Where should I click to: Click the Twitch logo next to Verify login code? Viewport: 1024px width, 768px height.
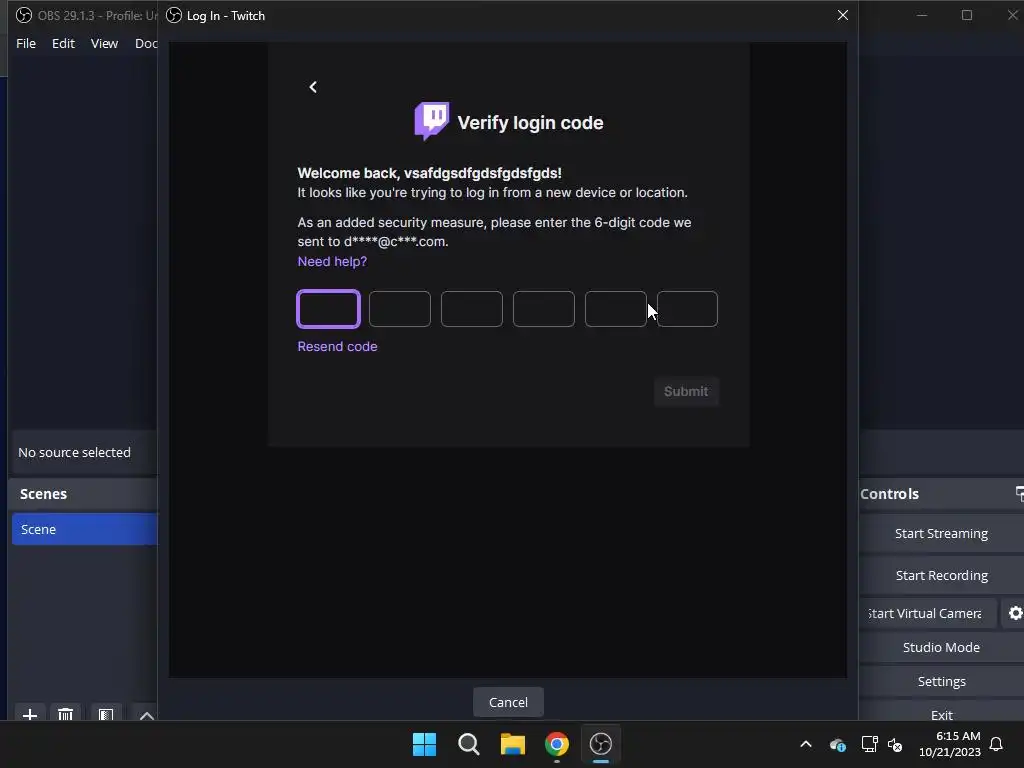pos(432,121)
